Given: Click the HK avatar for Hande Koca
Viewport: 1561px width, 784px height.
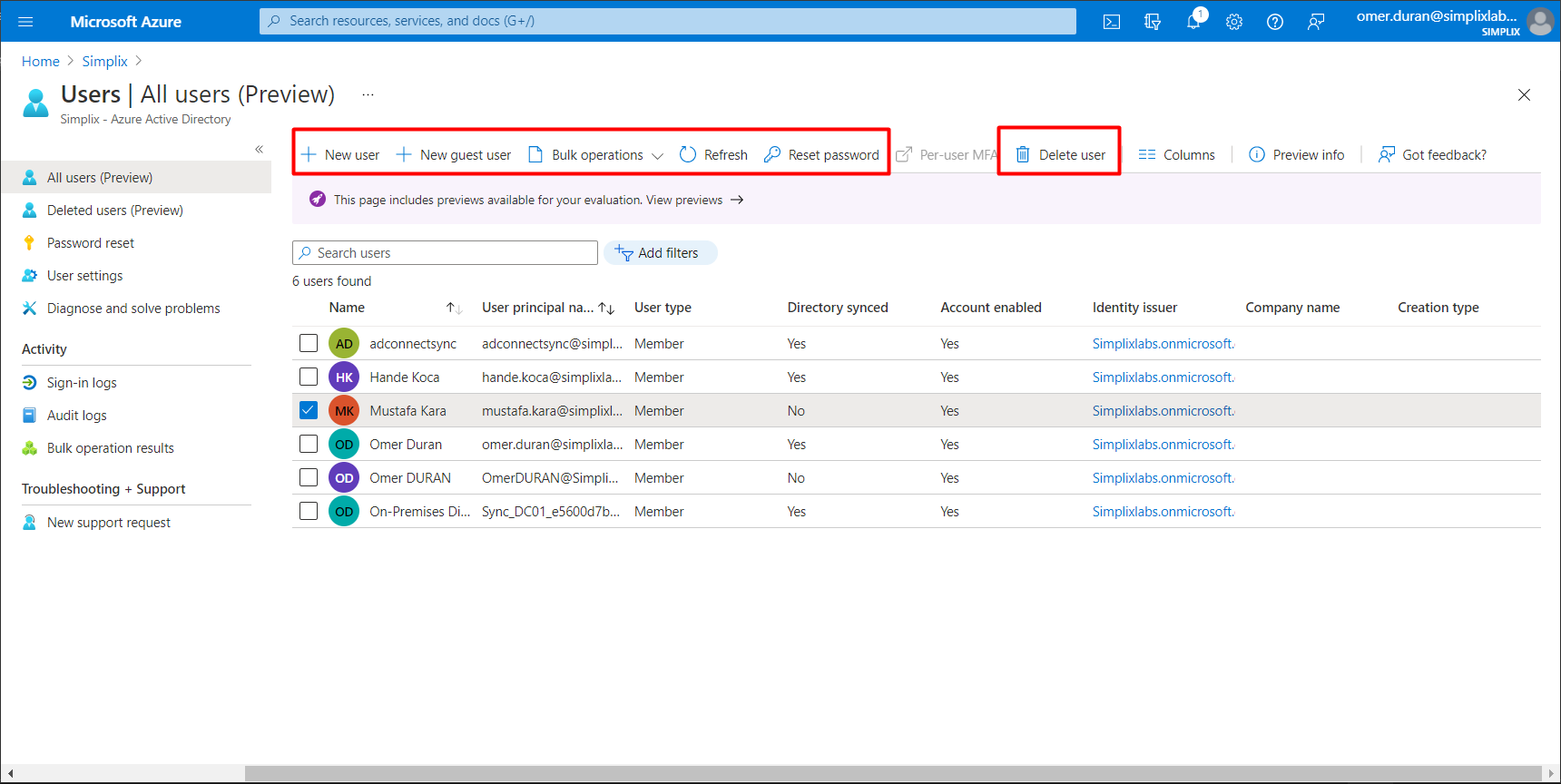Looking at the screenshot, I should [344, 377].
